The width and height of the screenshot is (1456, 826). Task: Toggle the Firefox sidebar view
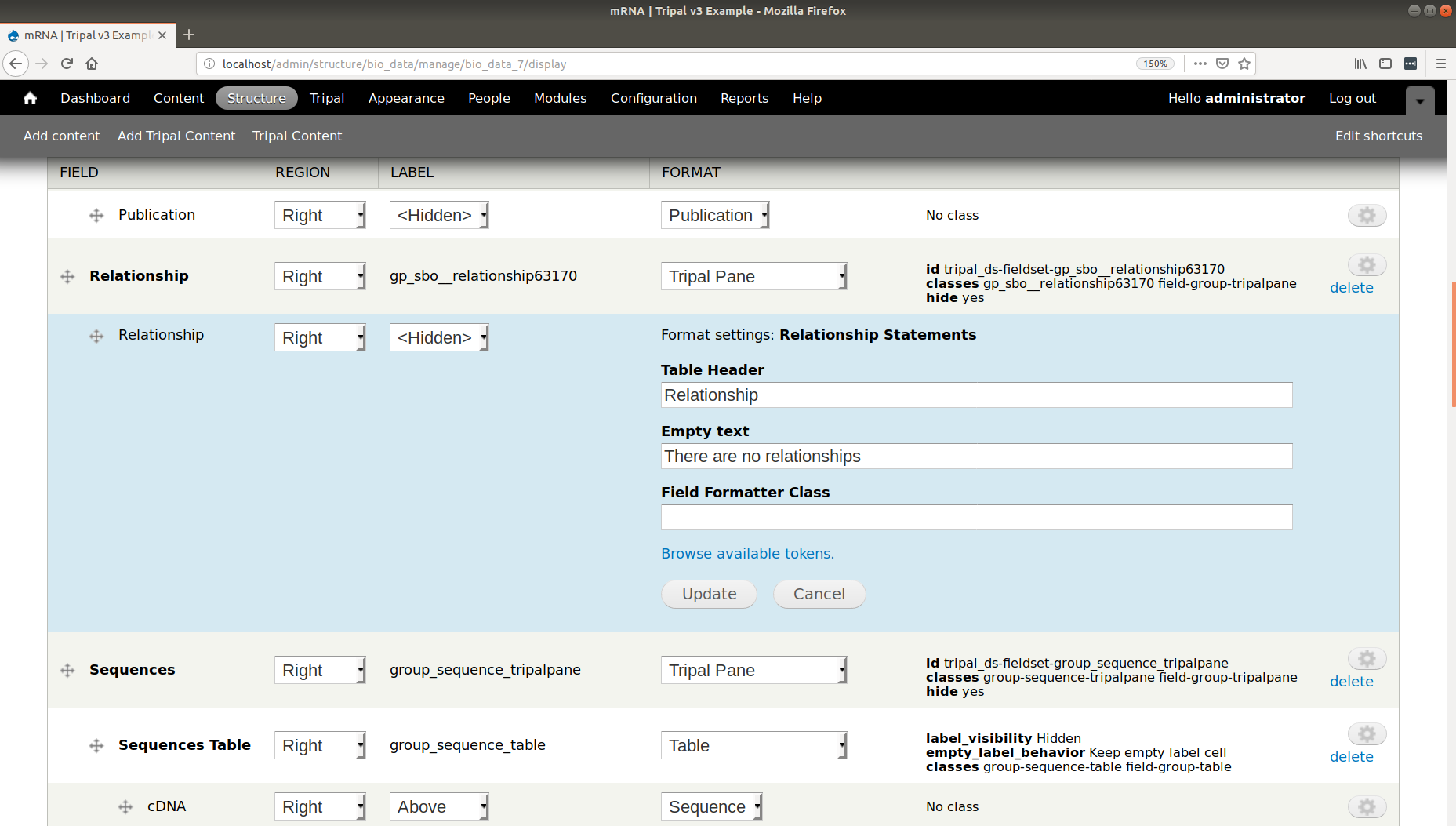coord(1385,64)
